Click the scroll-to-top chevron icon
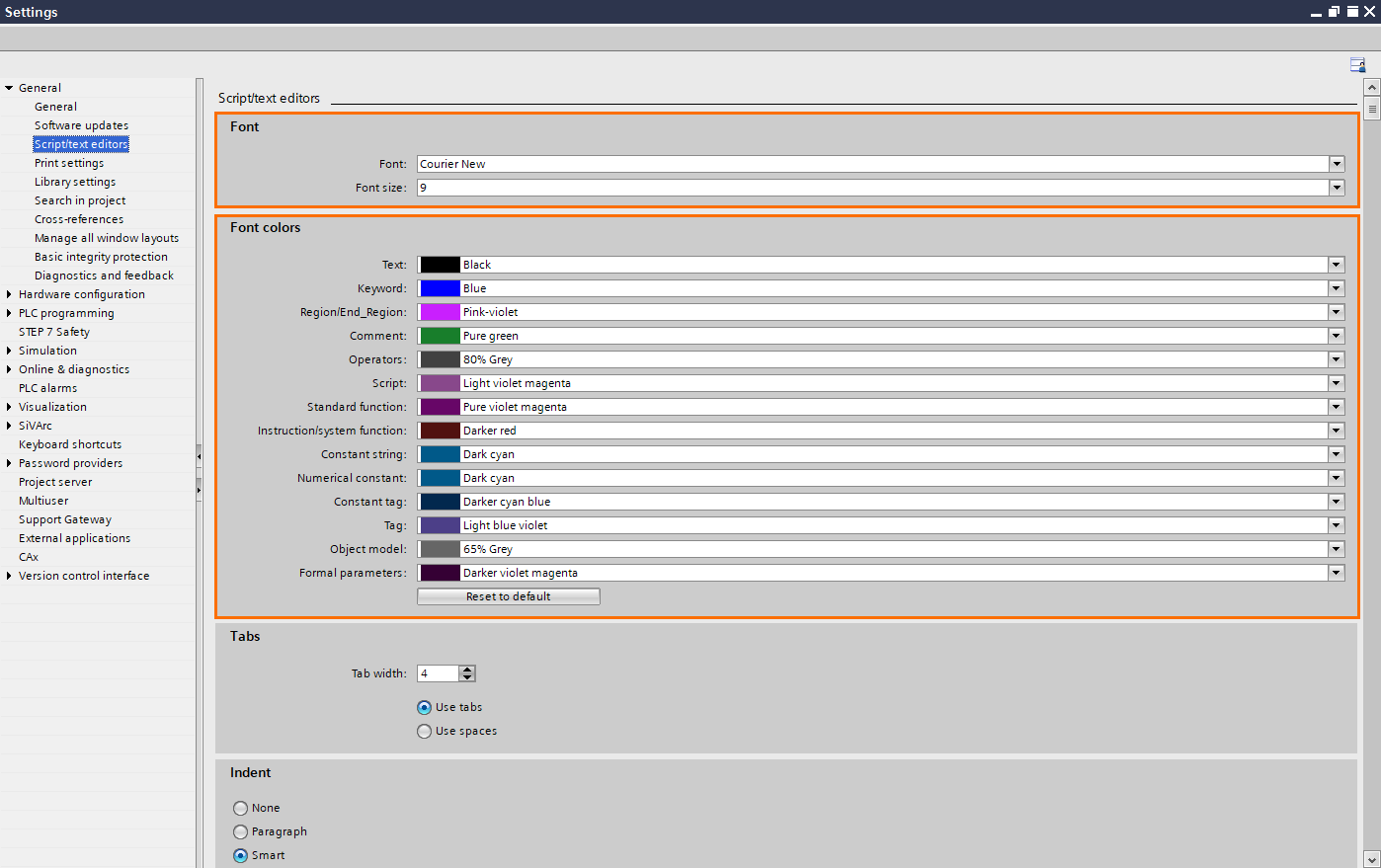1381x868 pixels. pyautogui.click(x=1371, y=86)
